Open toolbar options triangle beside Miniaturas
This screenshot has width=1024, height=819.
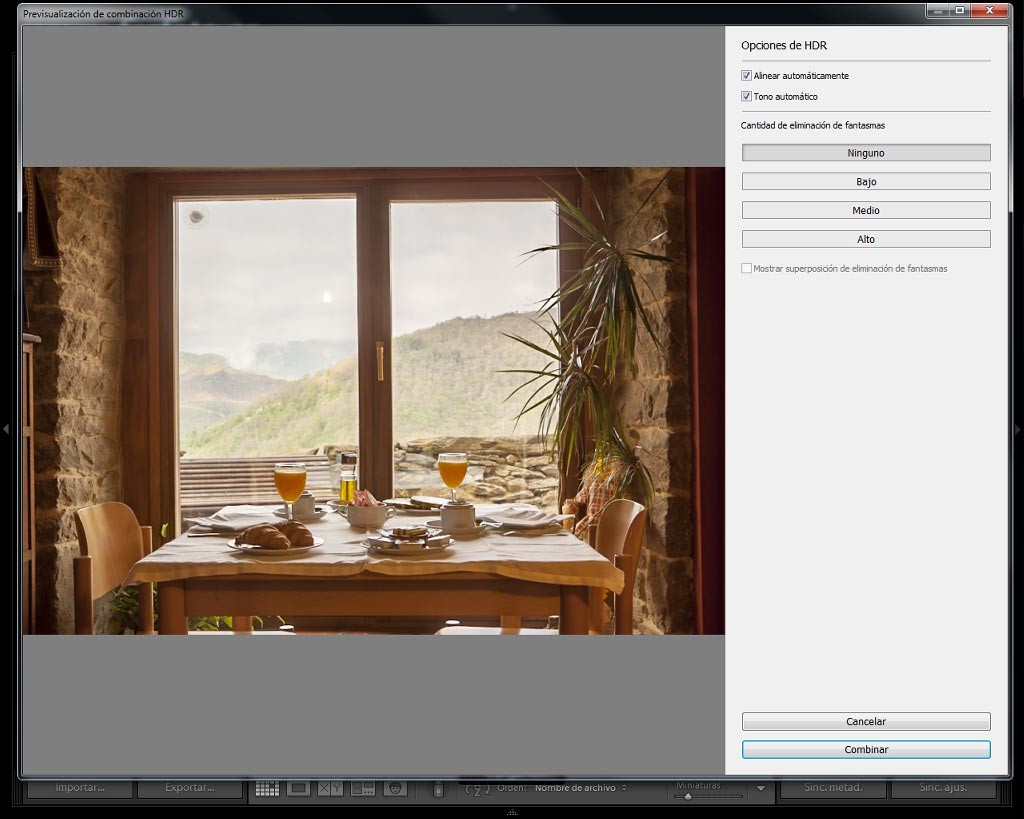(x=761, y=788)
